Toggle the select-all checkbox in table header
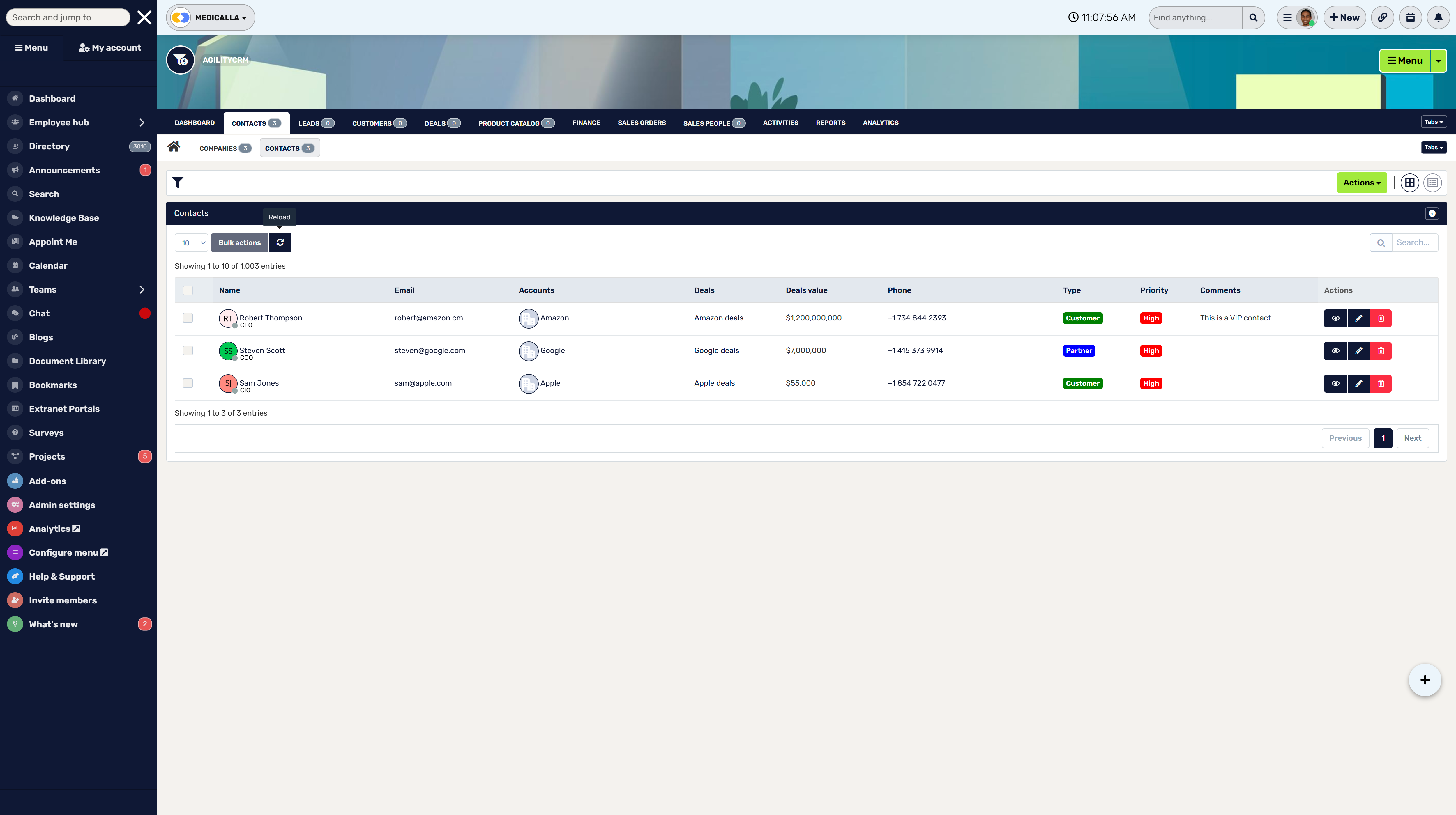This screenshot has height=815, width=1456. (x=188, y=290)
